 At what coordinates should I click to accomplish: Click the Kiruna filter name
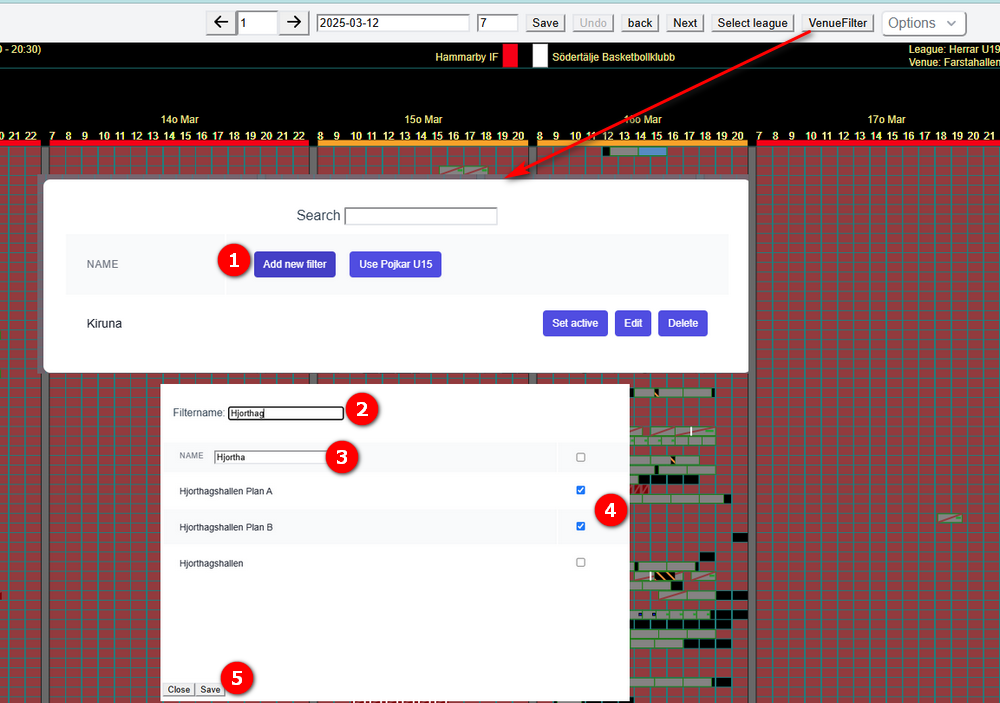[104, 323]
